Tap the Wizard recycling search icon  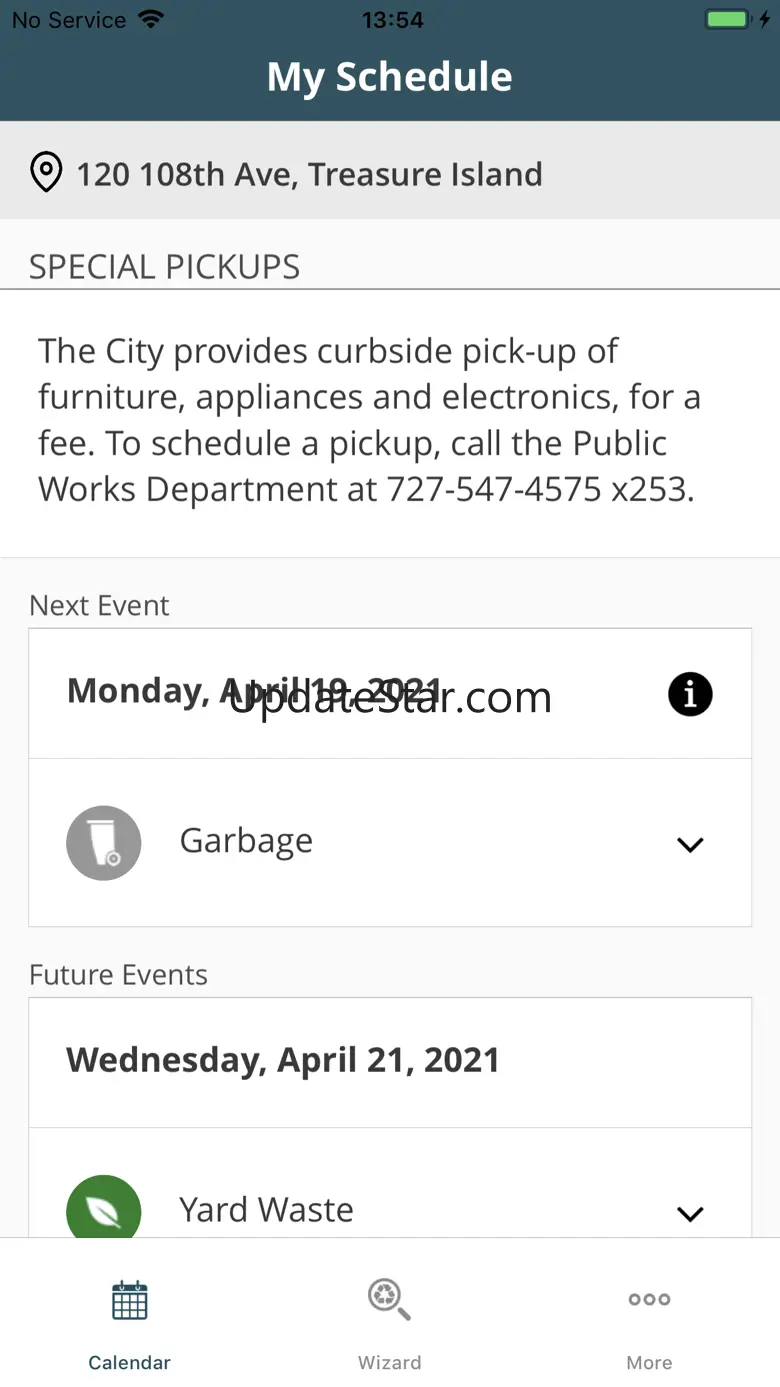pos(389,1299)
